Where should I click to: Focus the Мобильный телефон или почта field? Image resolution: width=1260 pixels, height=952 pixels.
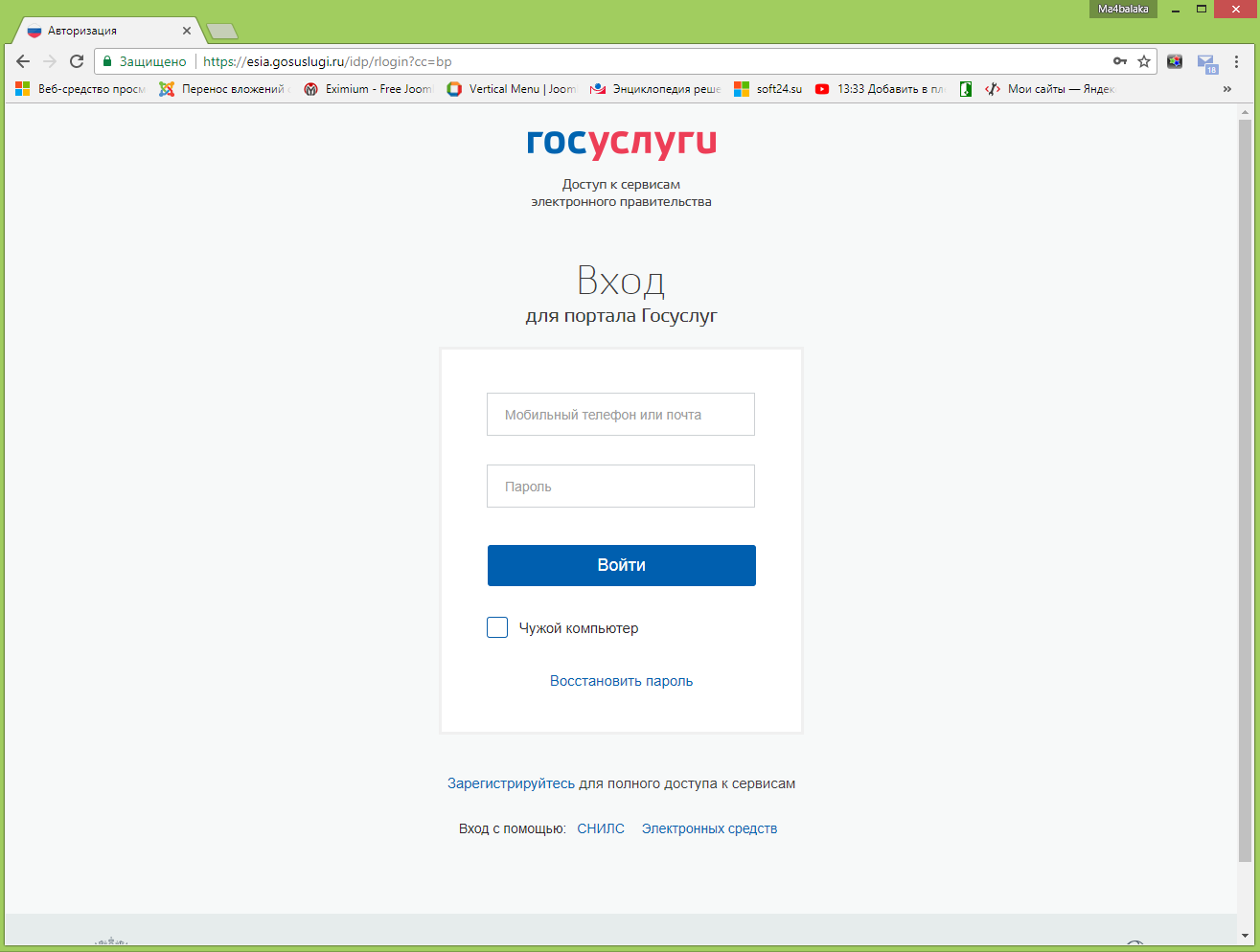[621, 414]
